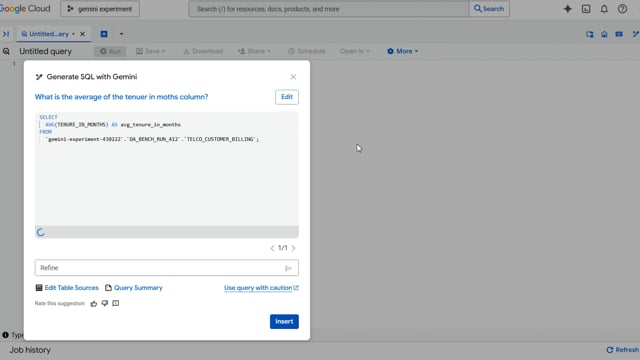
Task: Open Edit Table Sources
Action: click(x=67, y=288)
